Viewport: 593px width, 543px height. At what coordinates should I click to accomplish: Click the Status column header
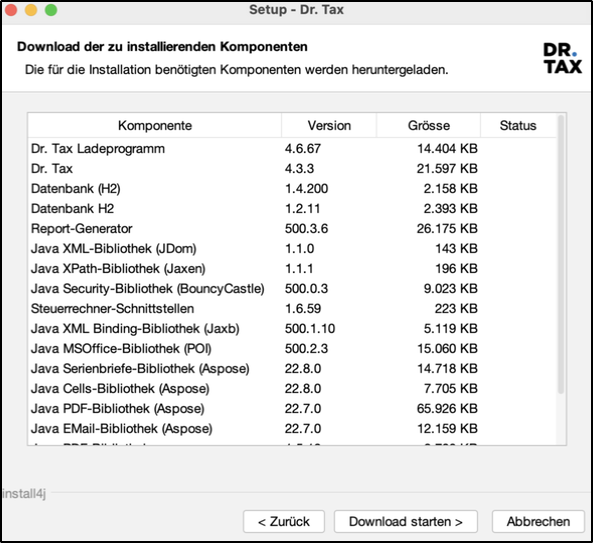518,126
